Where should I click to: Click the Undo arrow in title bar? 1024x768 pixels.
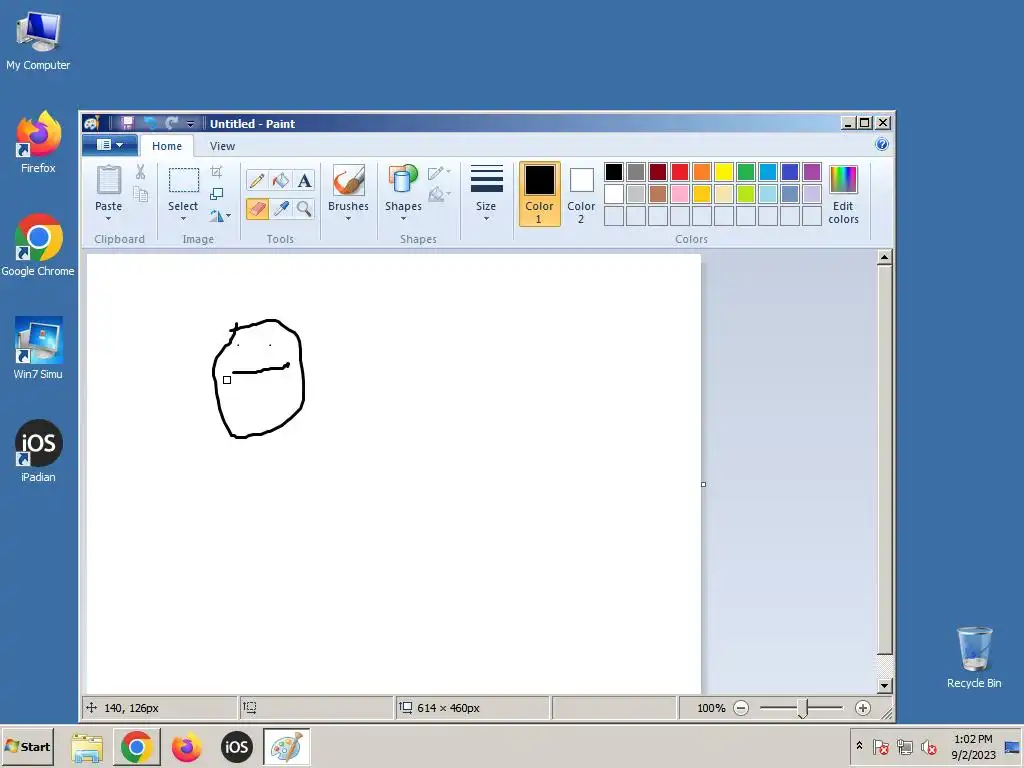click(x=150, y=123)
